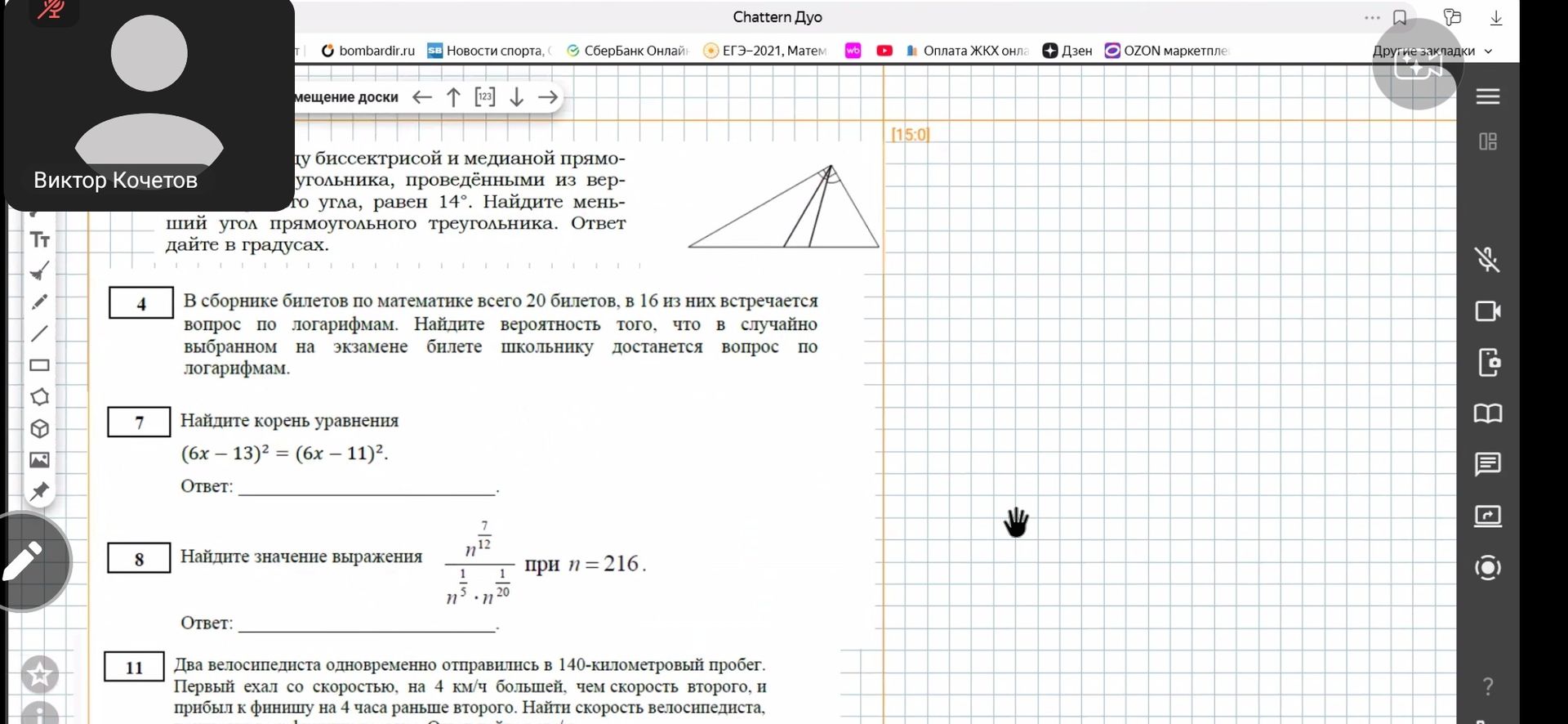Click the browser downloads arrow icon
This screenshot has height=724, width=1568.
tap(1496, 17)
